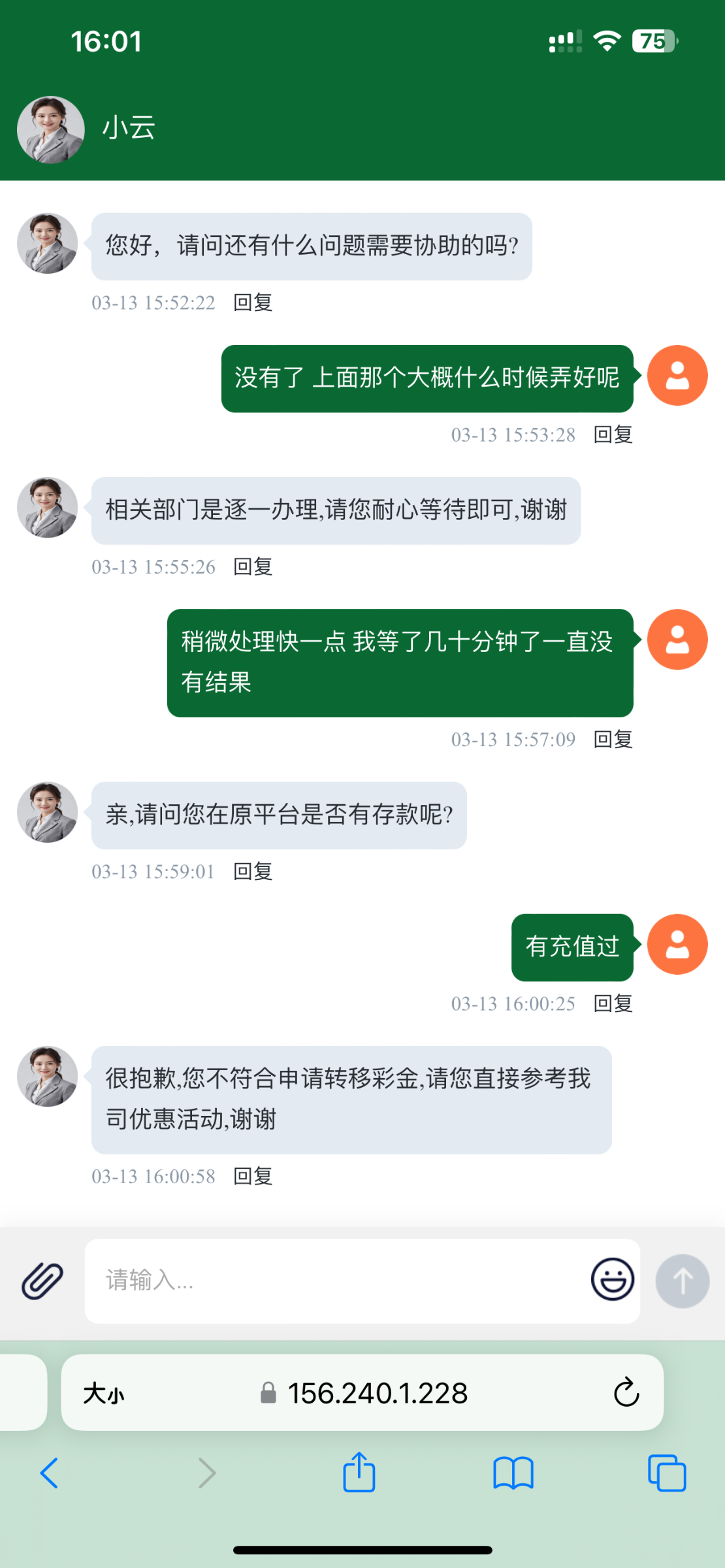Open the emoji picker smiley icon

612,1279
